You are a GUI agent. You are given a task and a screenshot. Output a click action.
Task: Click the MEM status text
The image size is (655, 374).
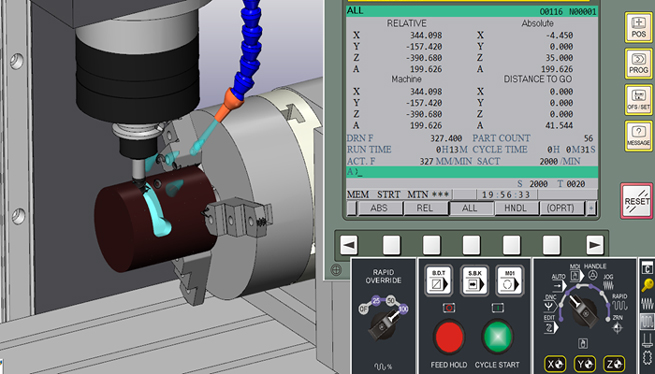pos(358,195)
